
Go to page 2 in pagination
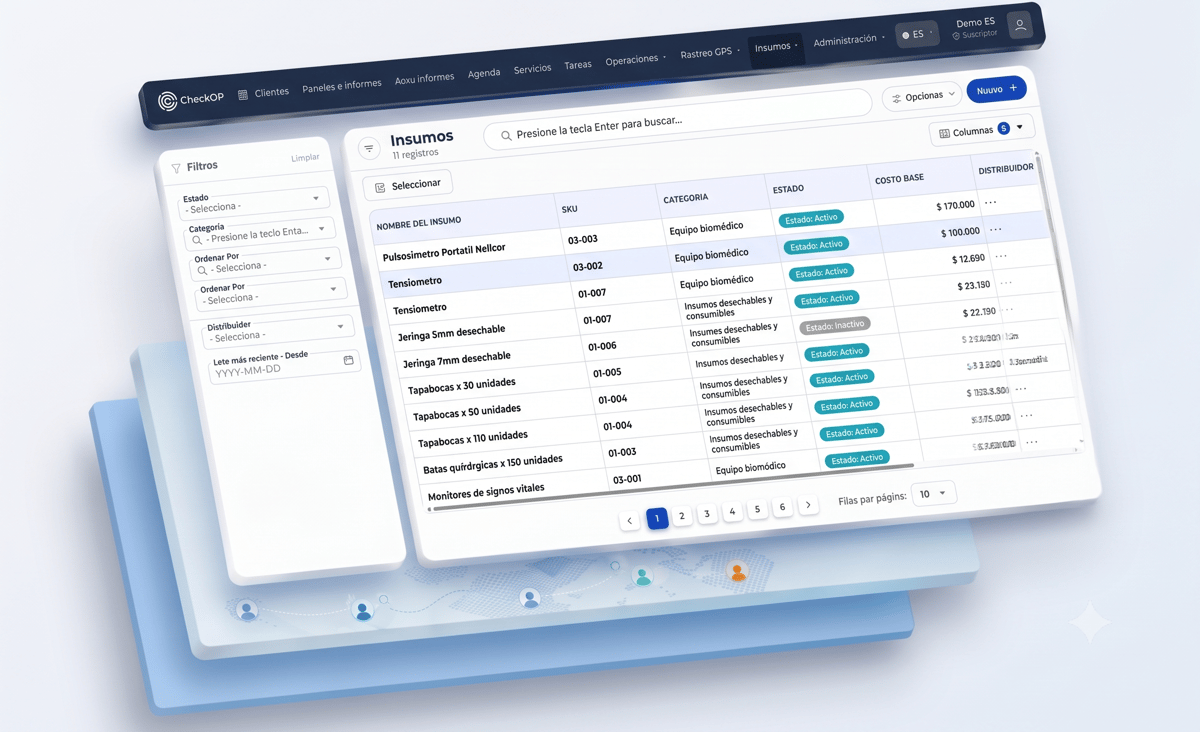click(682, 516)
